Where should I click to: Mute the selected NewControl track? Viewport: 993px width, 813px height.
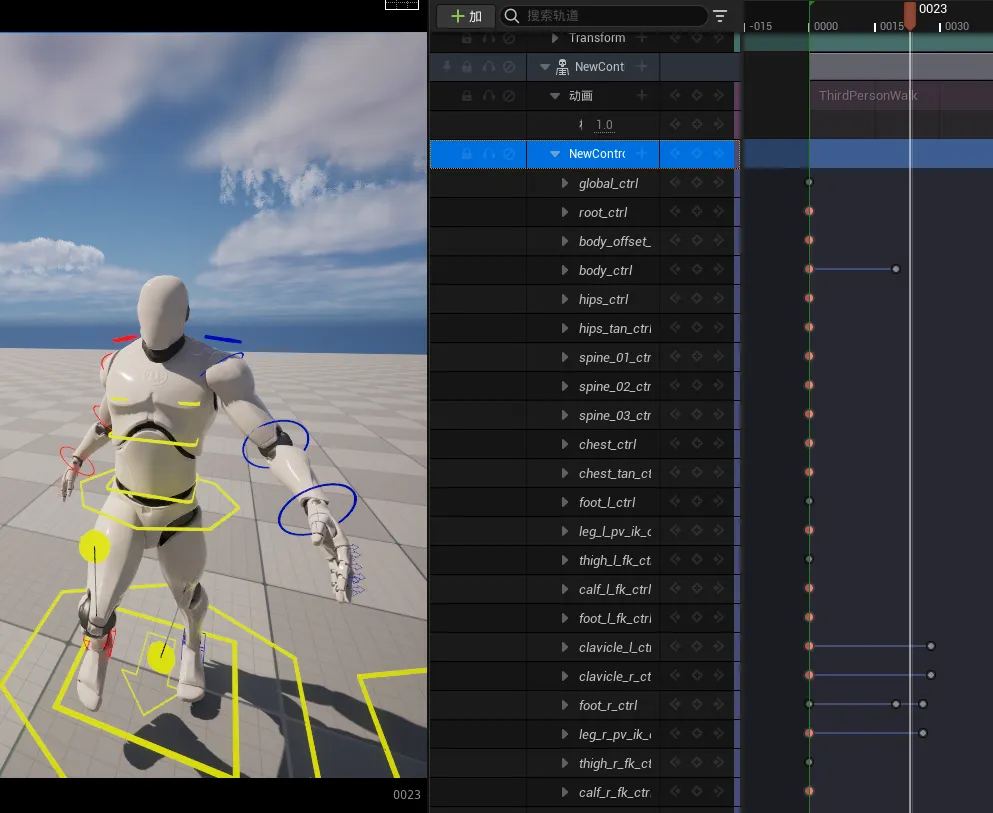509,154
